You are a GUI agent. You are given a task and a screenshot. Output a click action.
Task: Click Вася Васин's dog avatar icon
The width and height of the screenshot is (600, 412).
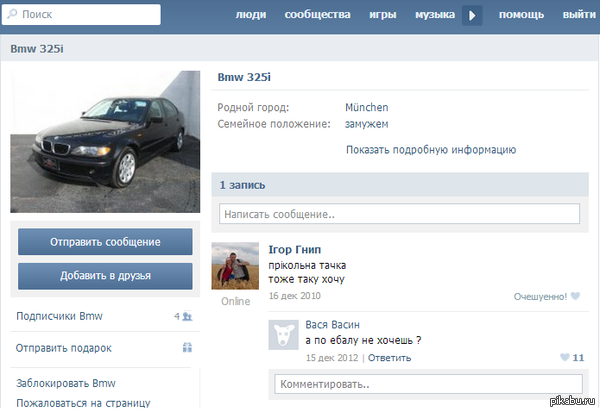pos(283,335)
